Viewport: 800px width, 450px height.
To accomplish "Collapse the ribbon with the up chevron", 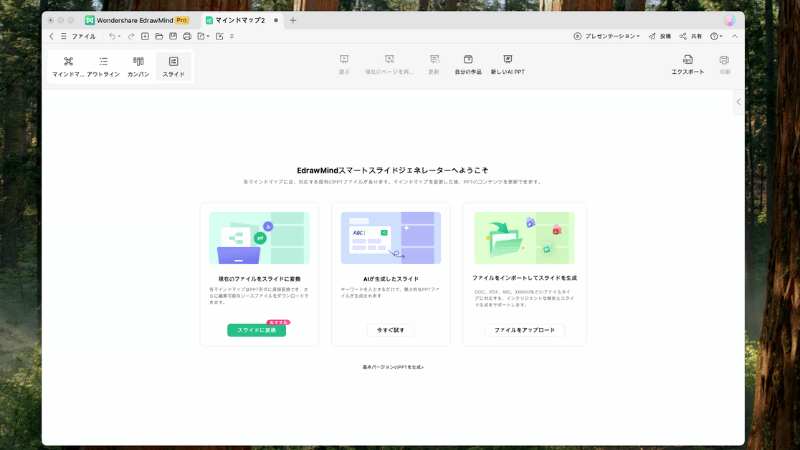I will point(735,36).
